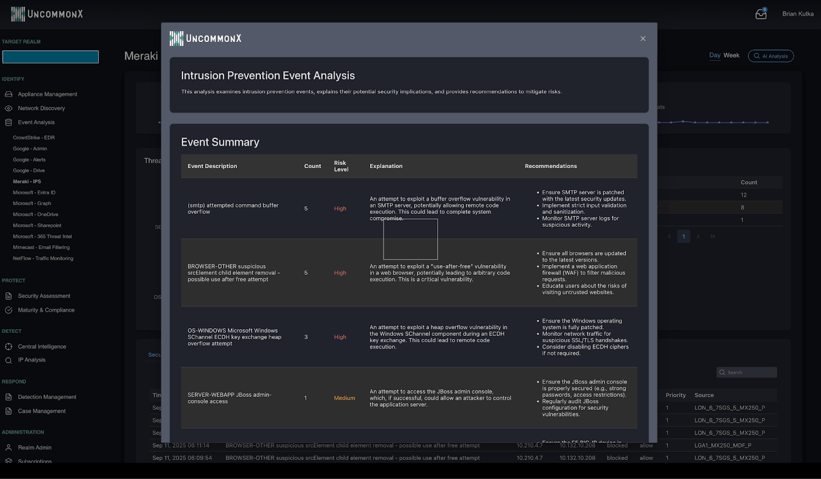Close the Intrusion Prevention Event Analysis dialog

click(643, 39)
